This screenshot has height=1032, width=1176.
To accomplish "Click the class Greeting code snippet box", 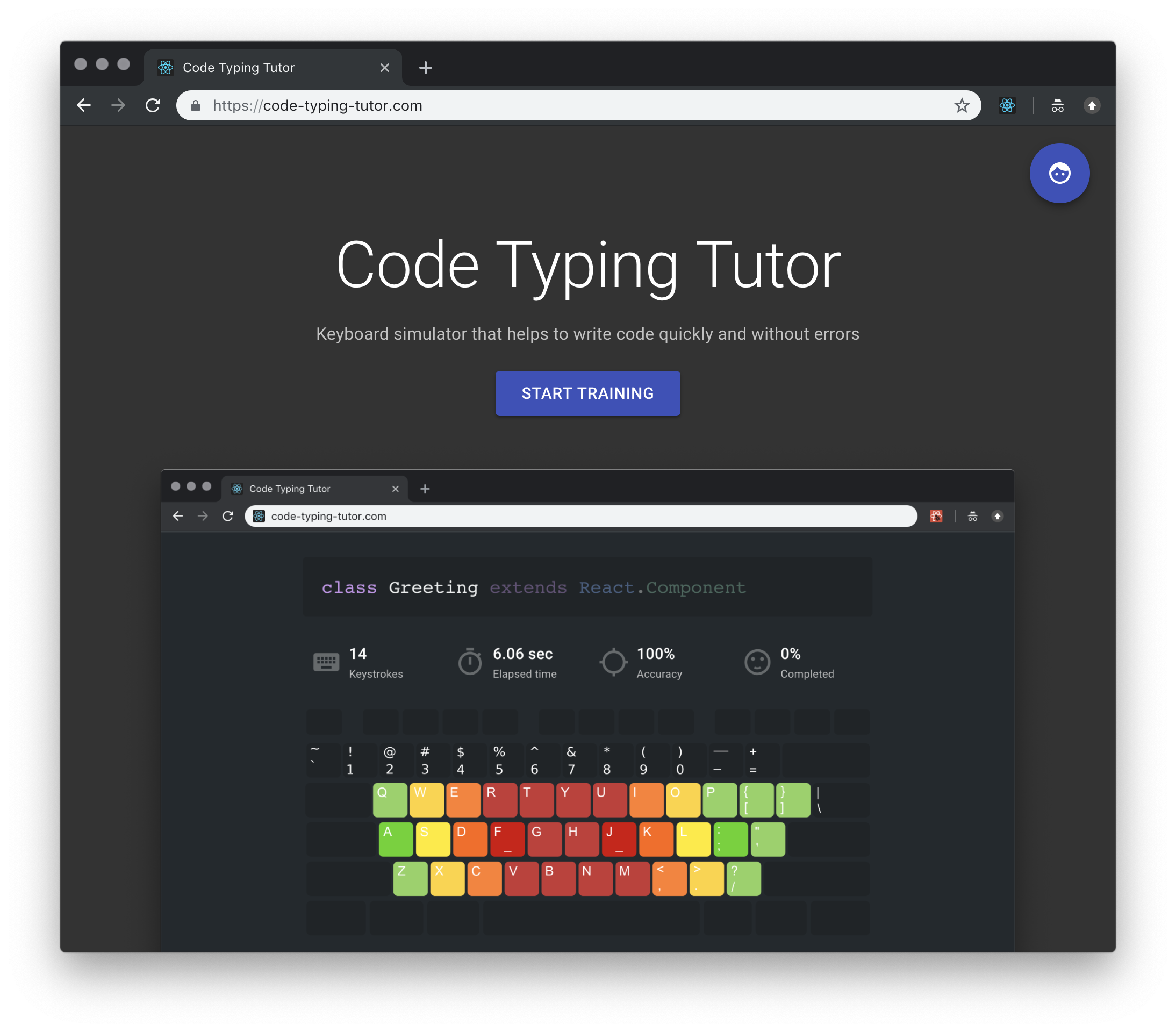I will tap(587, 587).
